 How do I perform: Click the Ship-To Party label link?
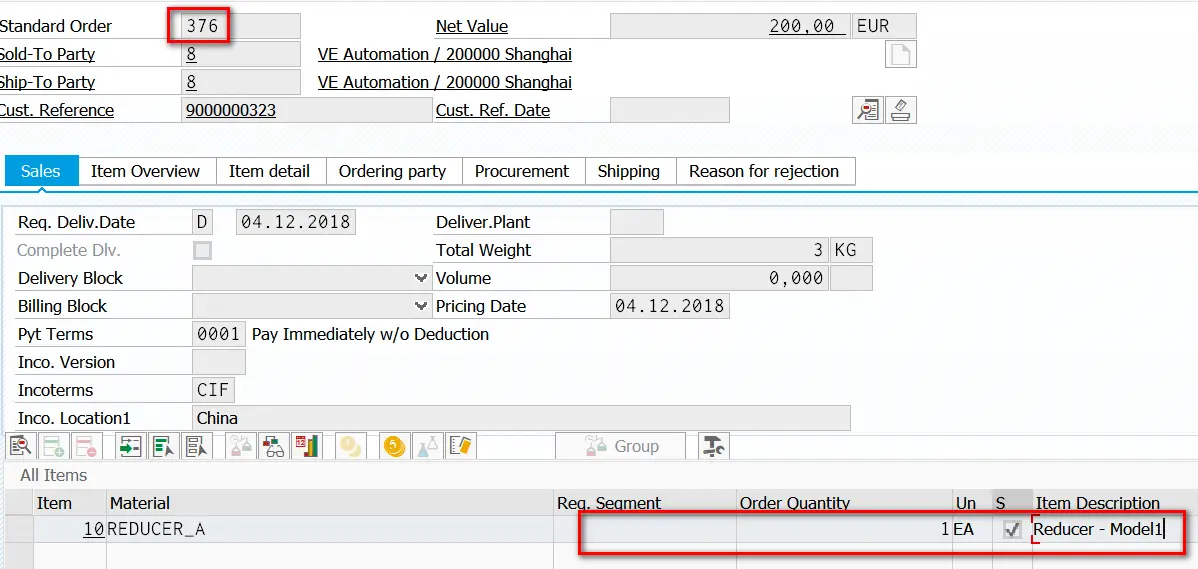(x=47, y=82)
